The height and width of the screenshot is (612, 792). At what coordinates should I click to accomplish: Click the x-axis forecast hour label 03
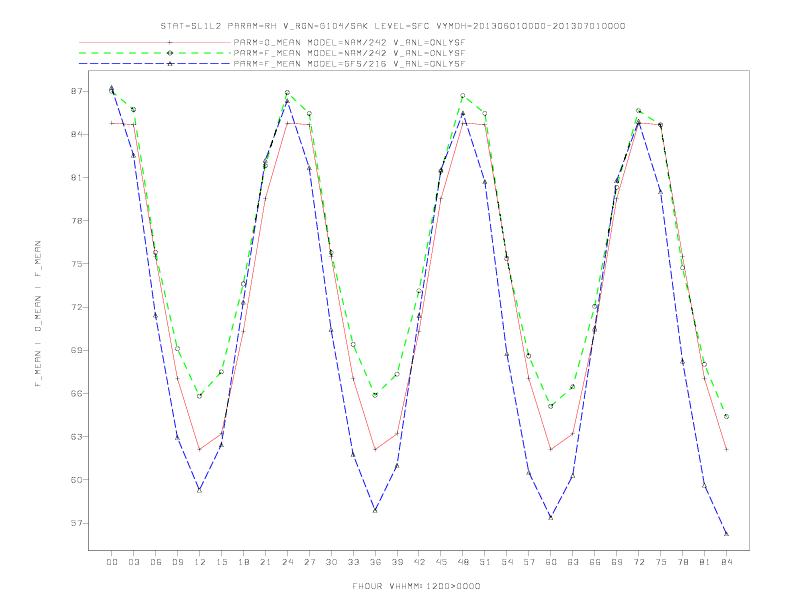click(x=133, y=562)
